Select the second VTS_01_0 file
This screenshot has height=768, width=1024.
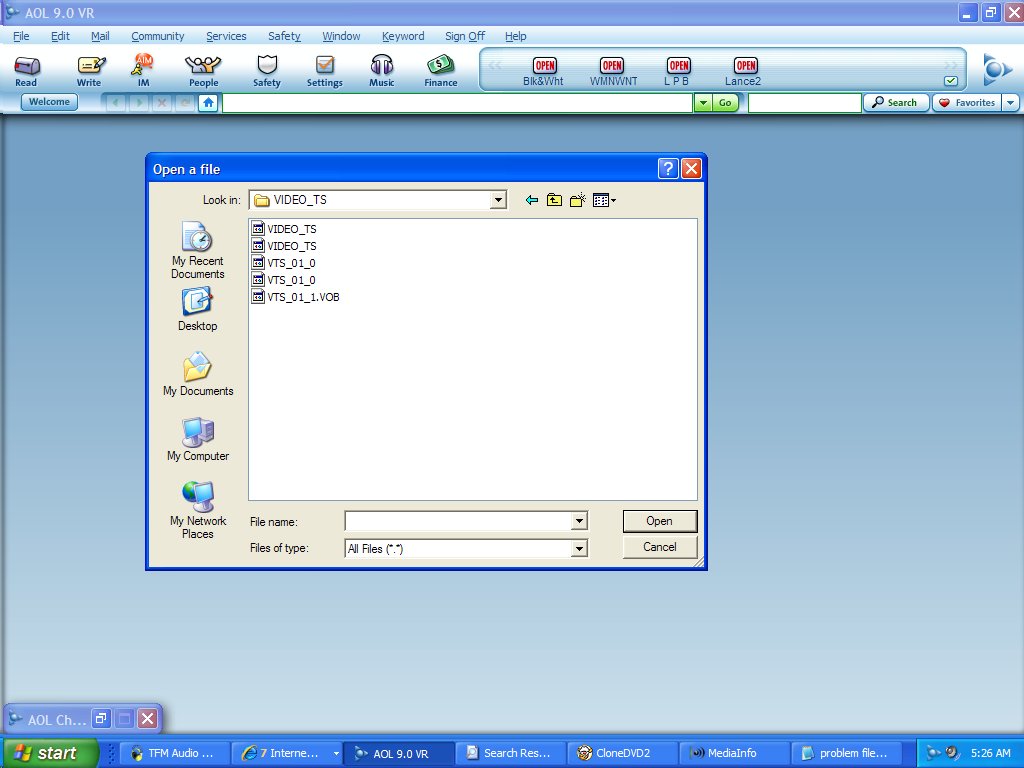click(283, 280)
